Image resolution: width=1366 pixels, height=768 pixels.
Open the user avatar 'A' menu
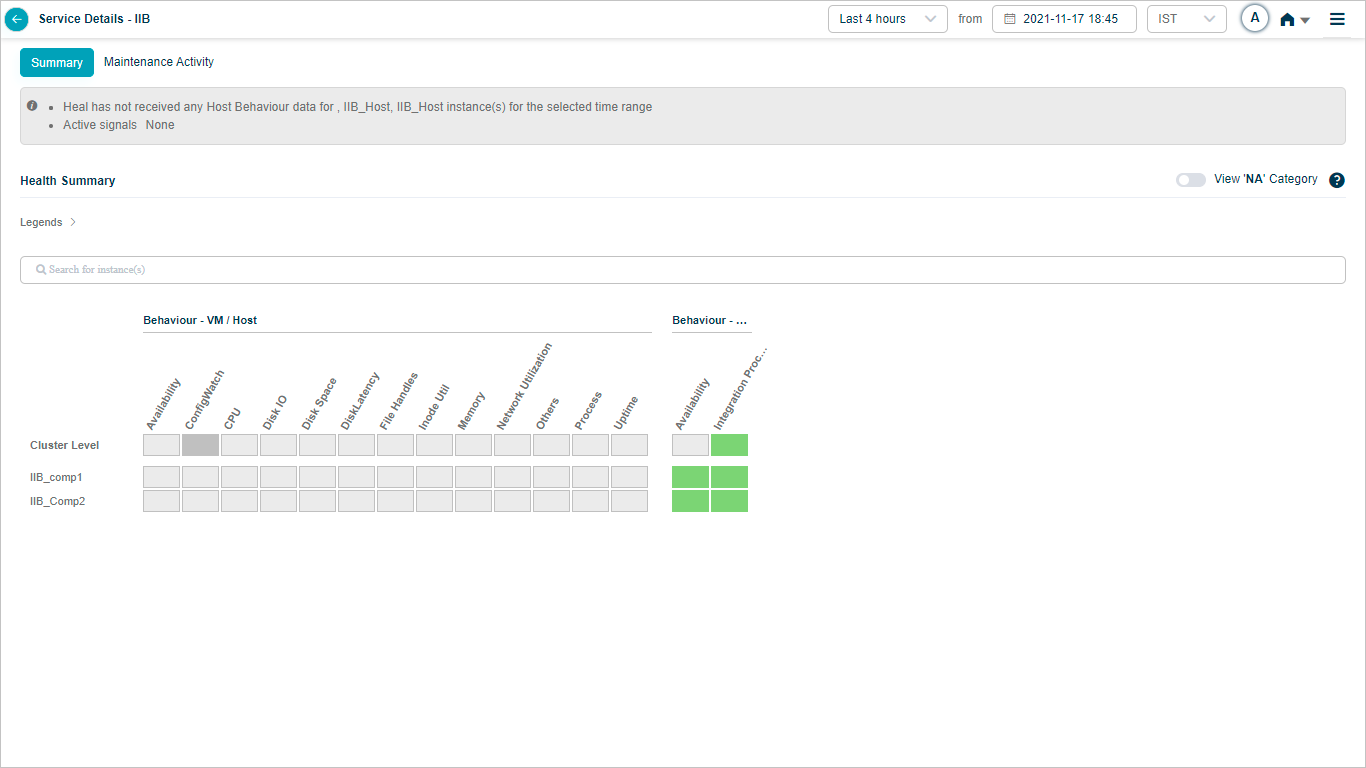click(x=1254, y=18)
